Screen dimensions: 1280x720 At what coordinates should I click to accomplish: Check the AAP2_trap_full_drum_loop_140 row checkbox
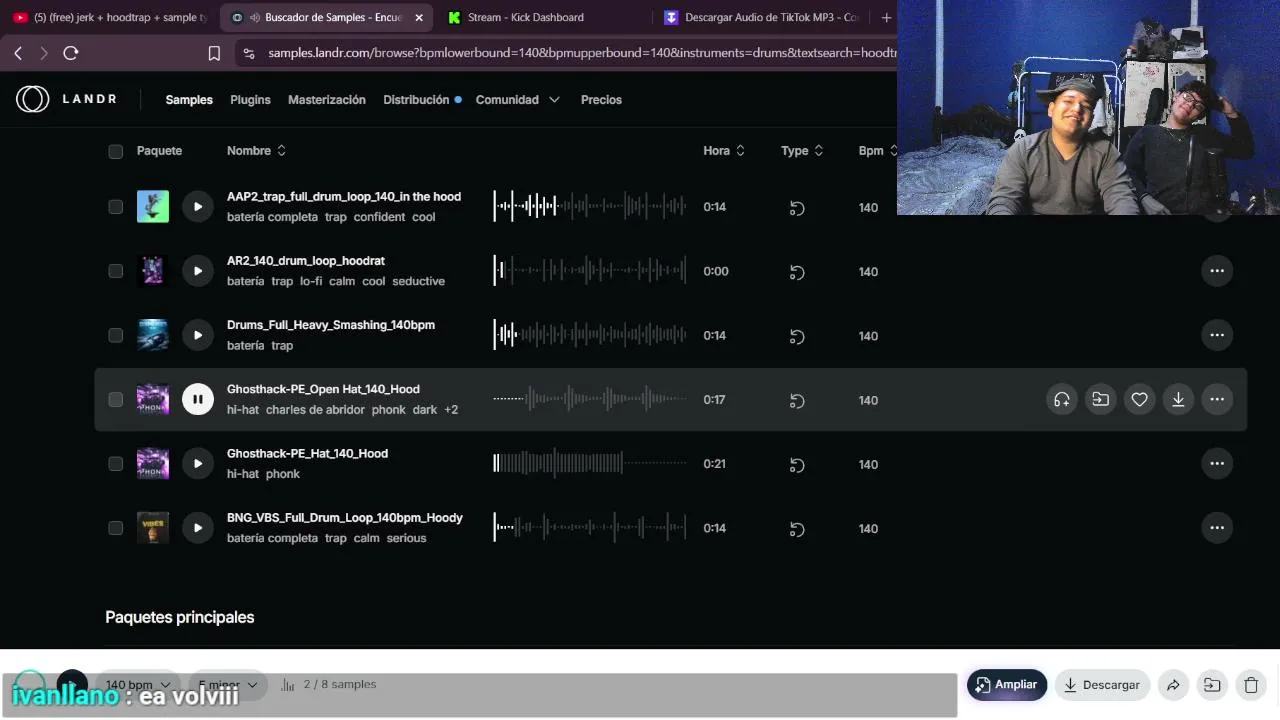(x=116, y=207)
